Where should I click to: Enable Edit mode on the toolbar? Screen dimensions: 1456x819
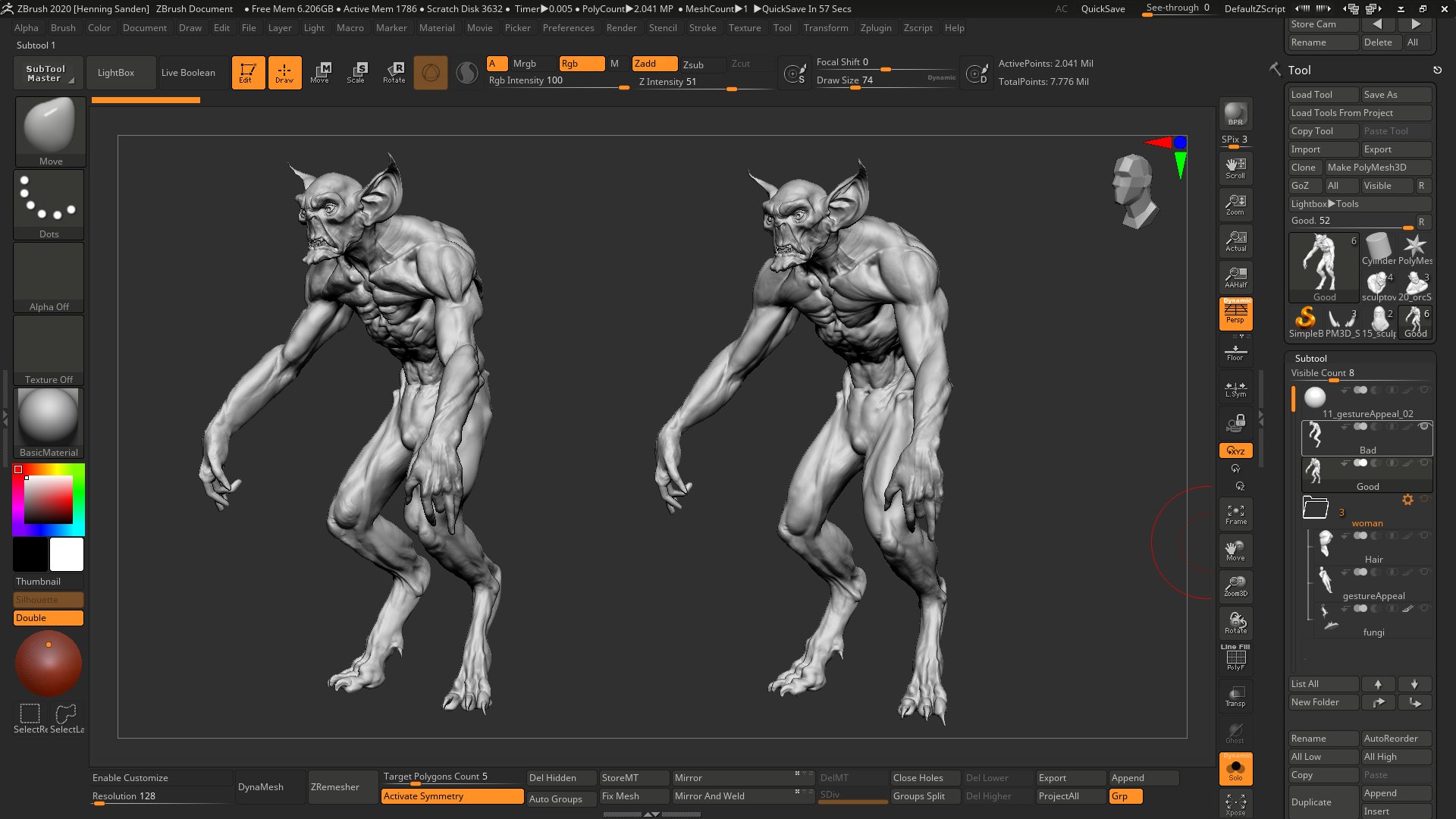[x=248, y=72]
